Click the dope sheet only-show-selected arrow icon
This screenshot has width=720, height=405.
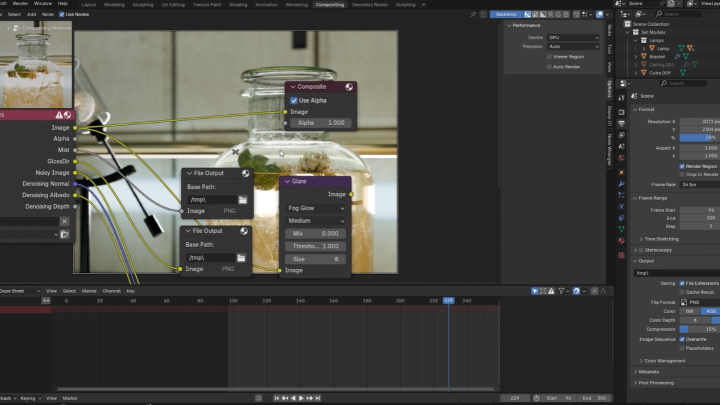(x=535, y=291)
